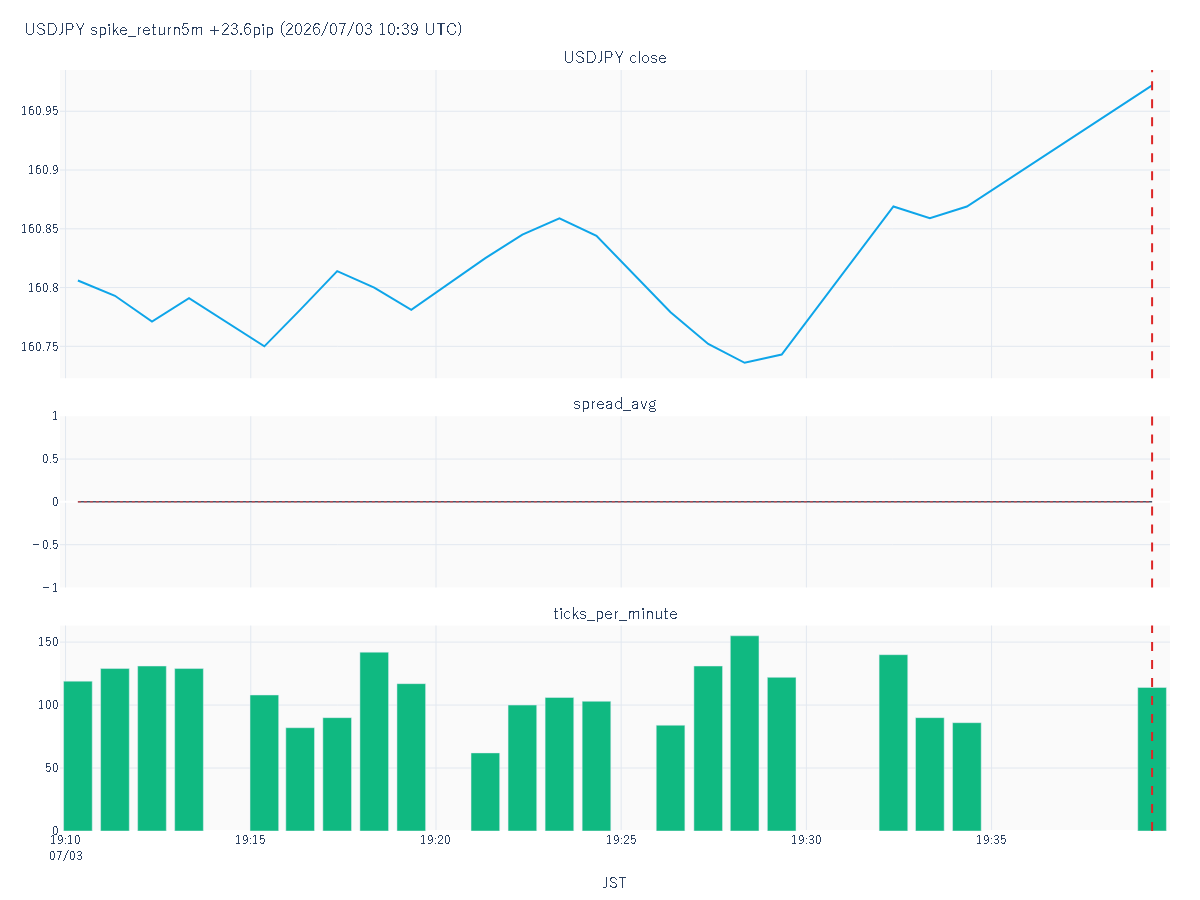
Task: Click the 150 label on the ticks axis
Action: [48, 642]
